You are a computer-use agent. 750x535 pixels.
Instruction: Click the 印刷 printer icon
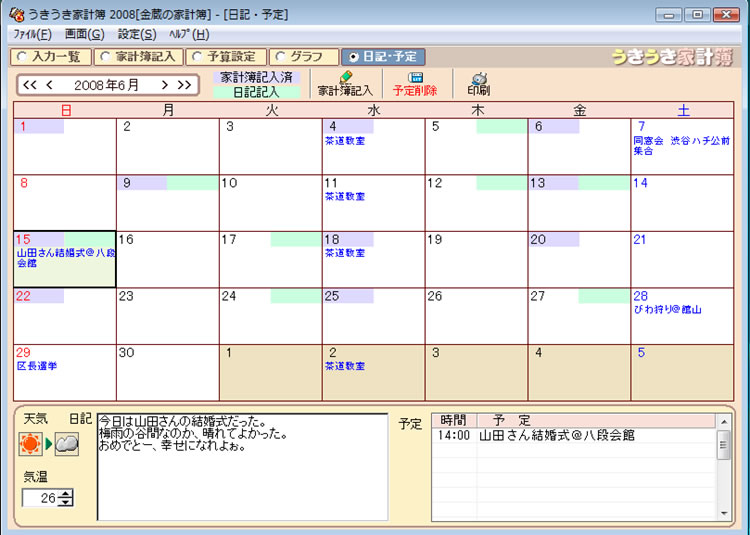(479, 78)
